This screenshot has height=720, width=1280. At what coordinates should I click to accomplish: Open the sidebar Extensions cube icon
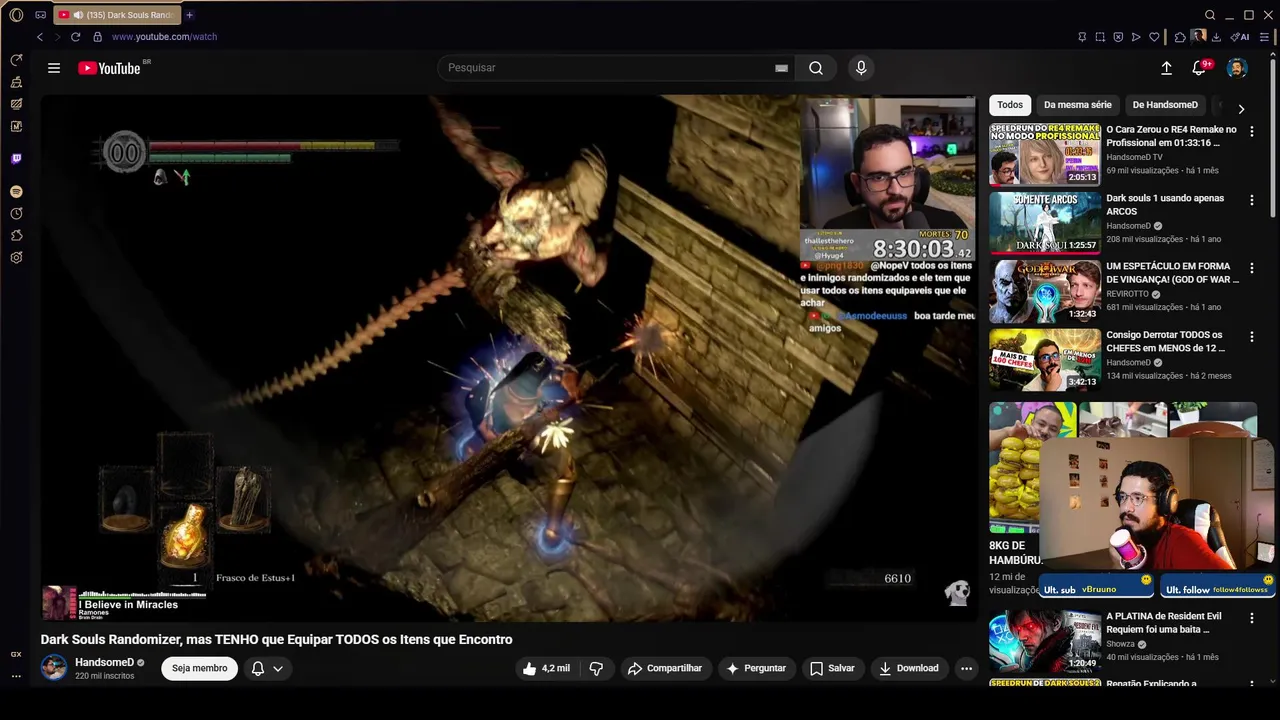[16, 235]
